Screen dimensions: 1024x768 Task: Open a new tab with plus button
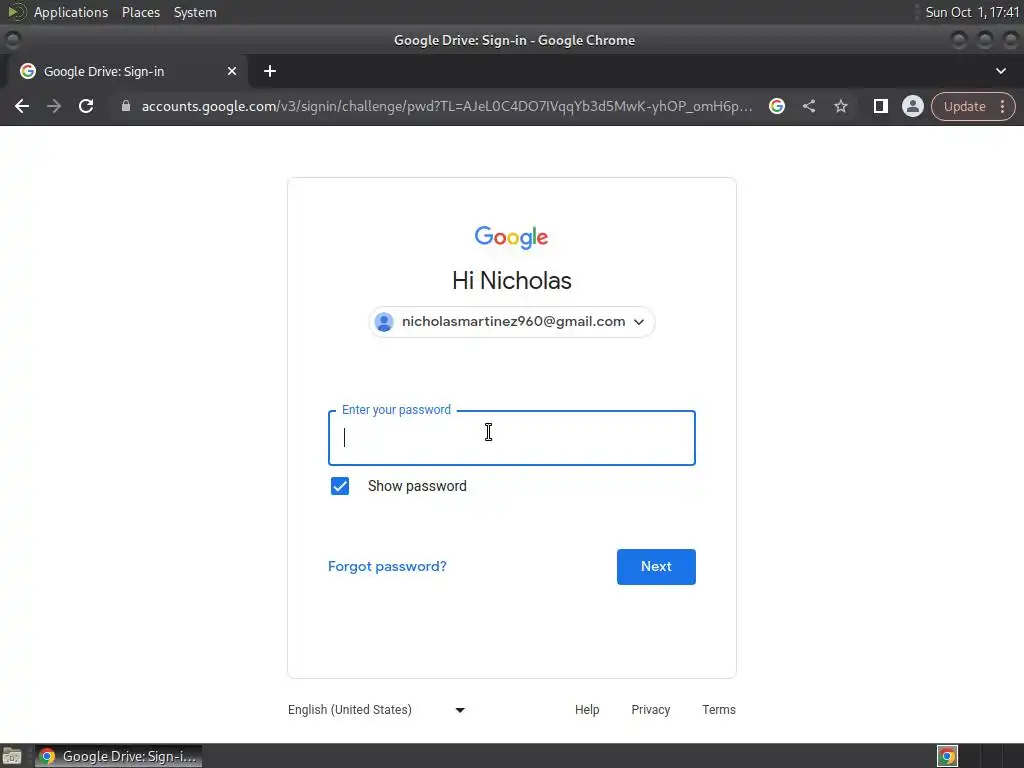click(x=270, y=71)
